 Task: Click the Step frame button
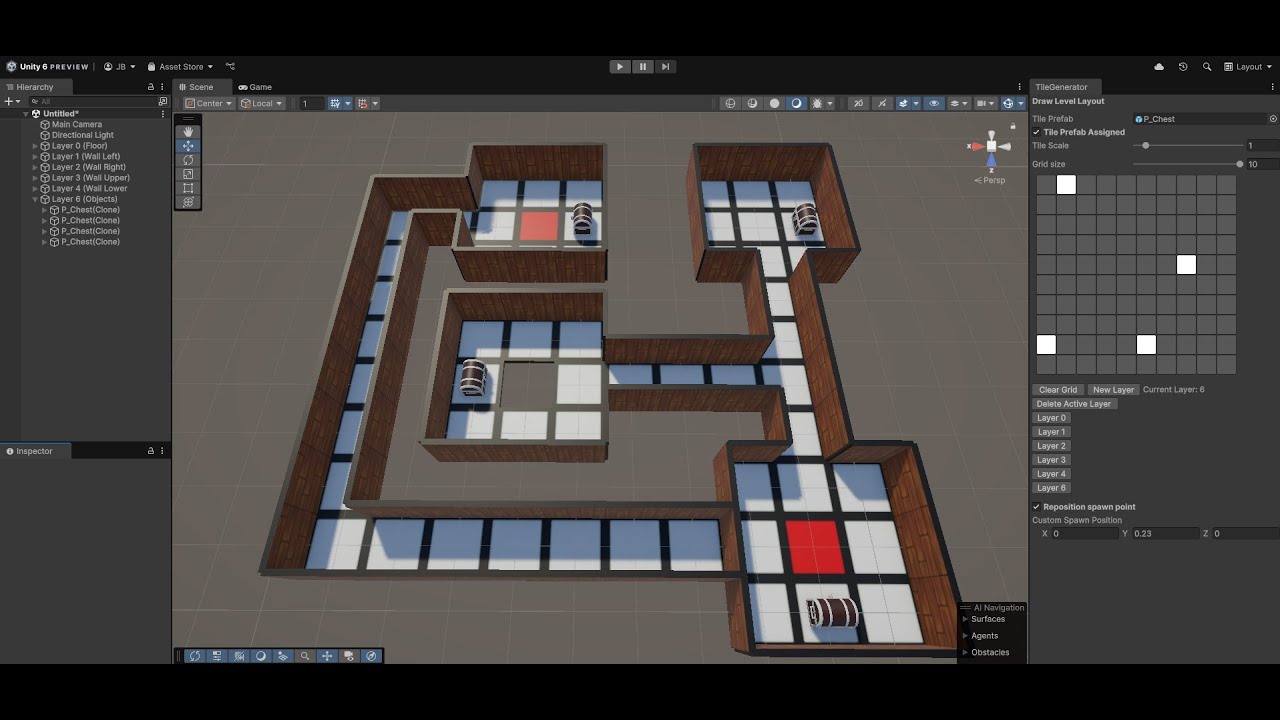coord(666,67)
